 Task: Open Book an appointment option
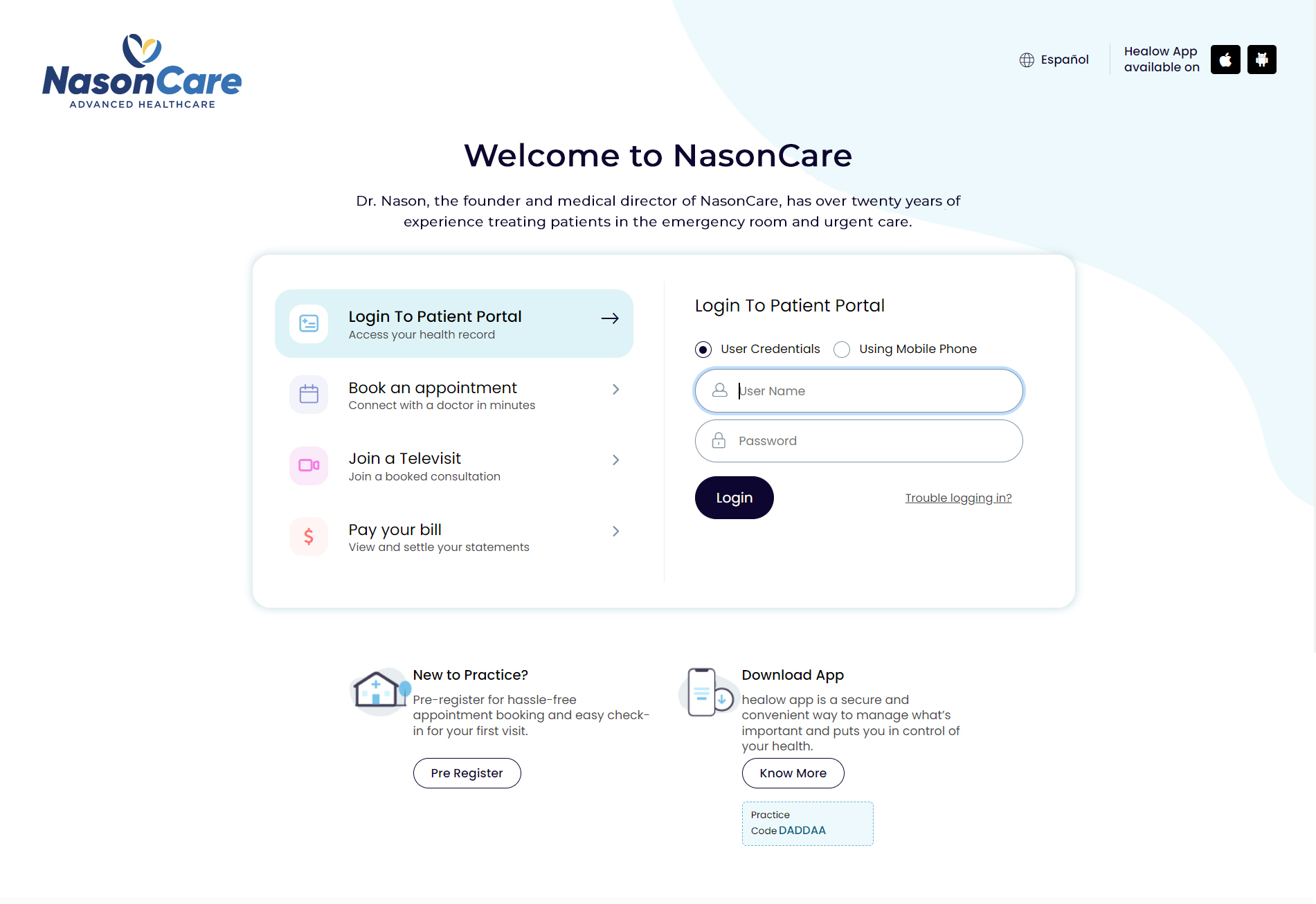click(454, 395)
